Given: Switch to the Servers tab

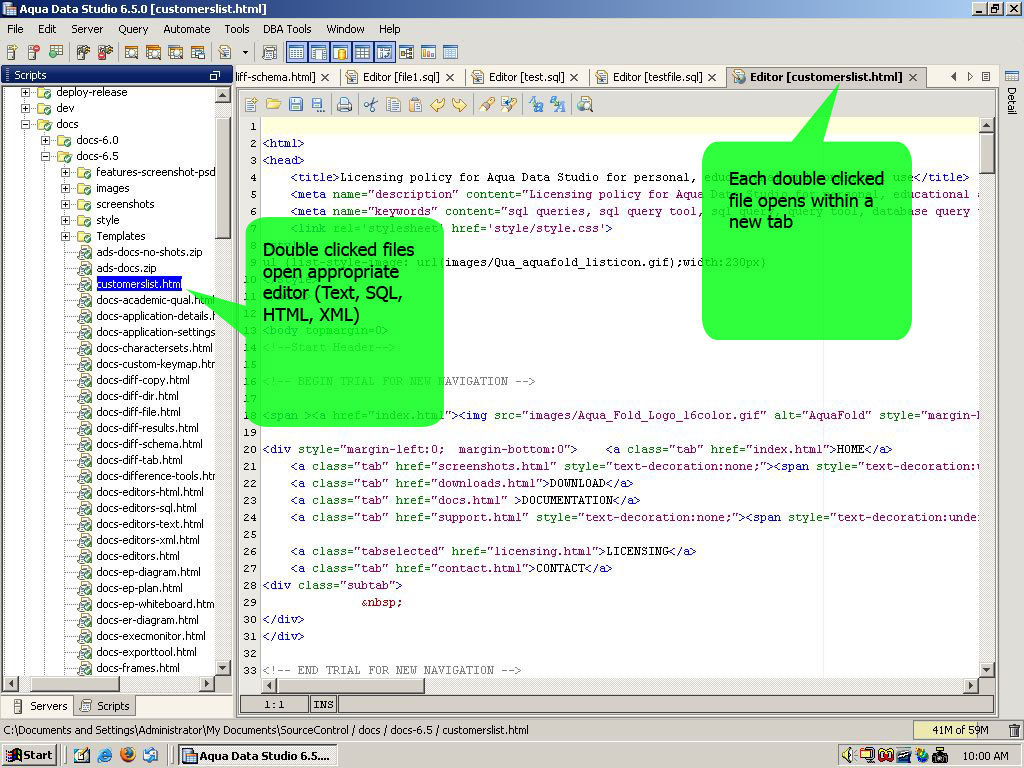Looking at the screenshot, I should [x=41, y=706].
